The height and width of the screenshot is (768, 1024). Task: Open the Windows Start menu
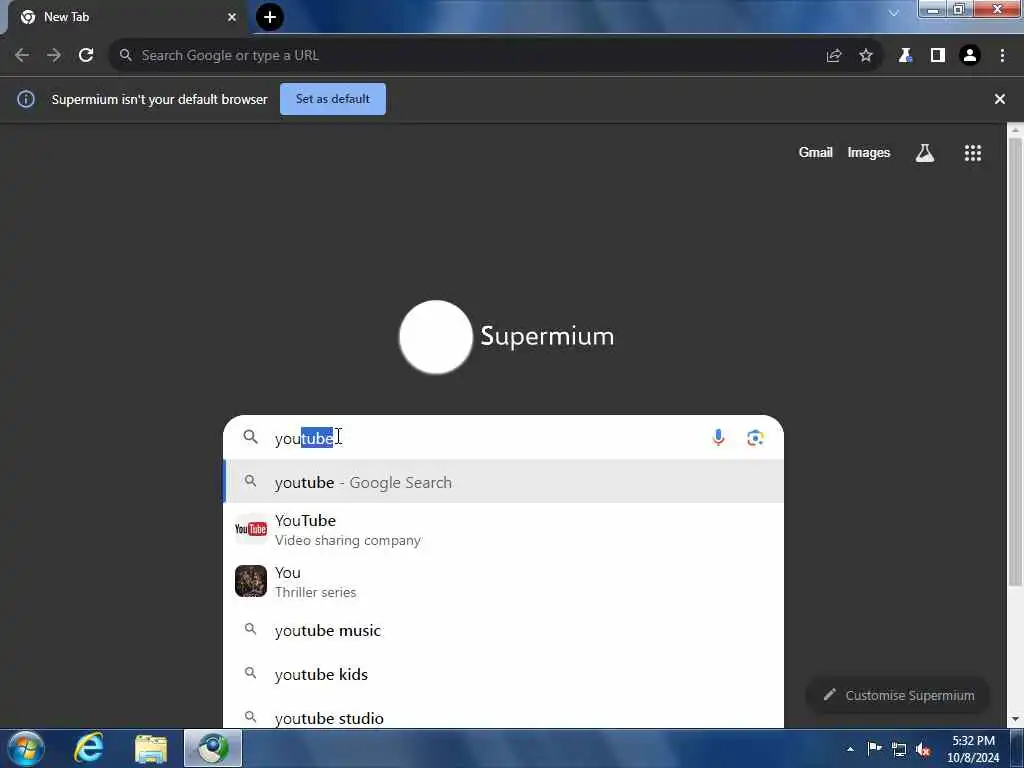pyautogui.click(x=26, y=748)
